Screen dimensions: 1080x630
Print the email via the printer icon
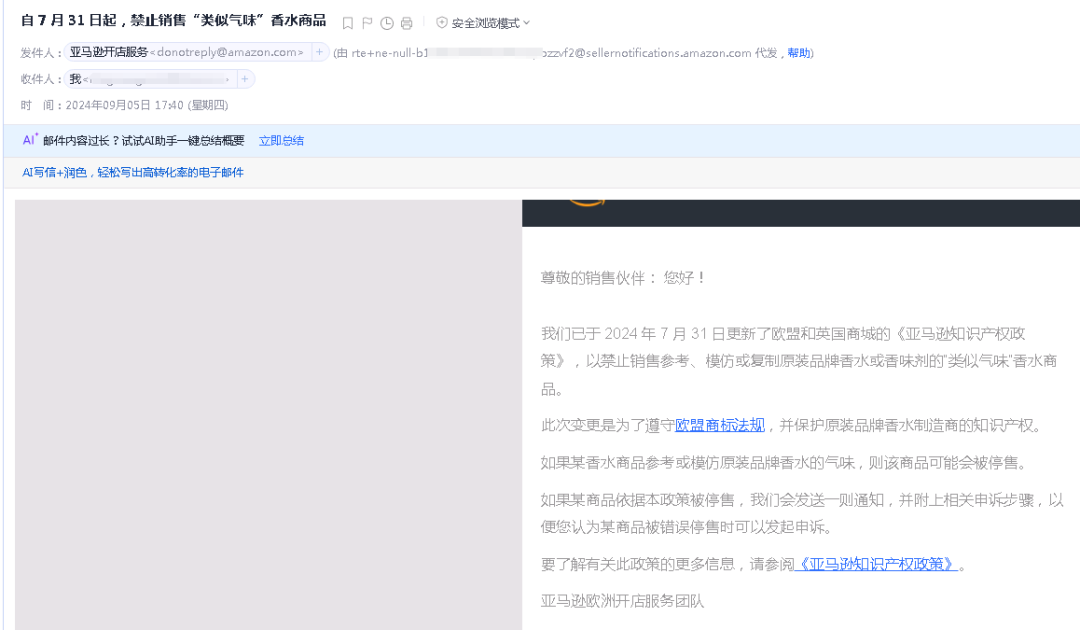[405, 23]
